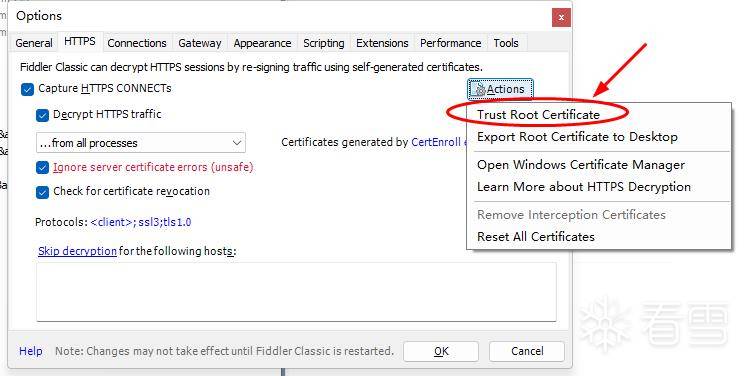Open the Gateway tab

pos(199,43)
